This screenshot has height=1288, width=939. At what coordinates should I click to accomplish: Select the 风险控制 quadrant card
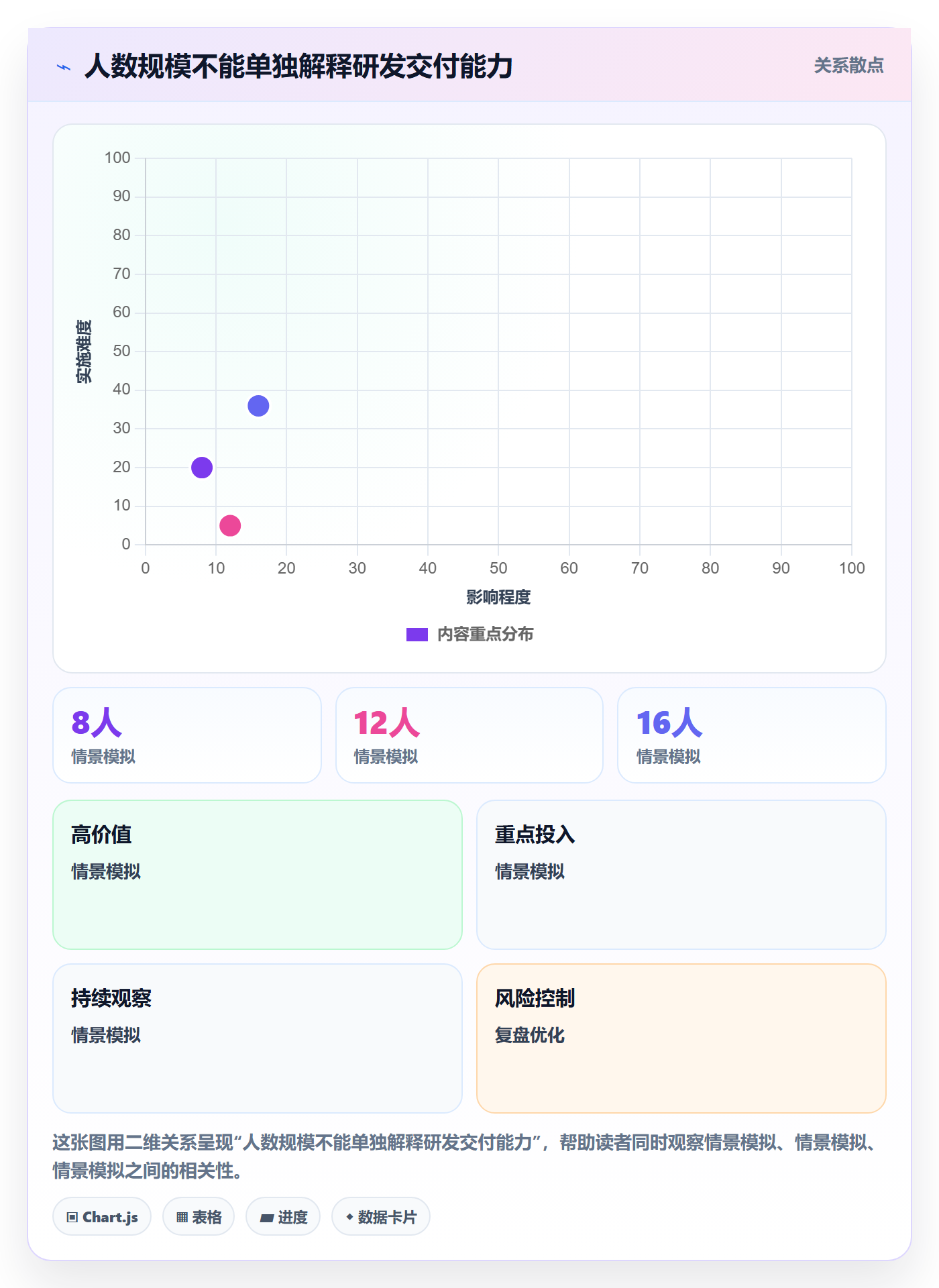681,1038
